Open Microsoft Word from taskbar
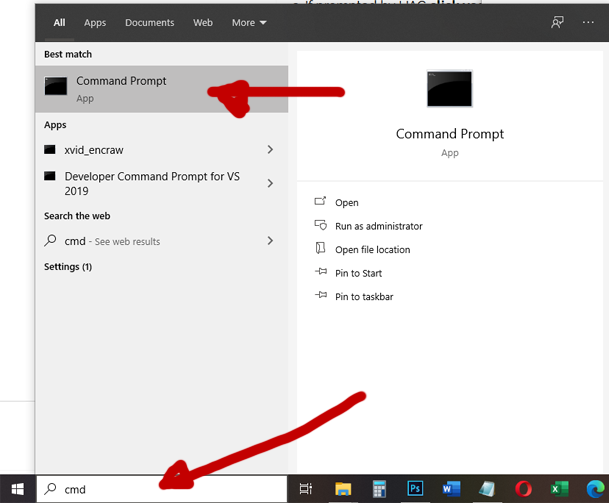Image resolution: width=609 pixels, height=503 pixels. [x=451, y=489]
